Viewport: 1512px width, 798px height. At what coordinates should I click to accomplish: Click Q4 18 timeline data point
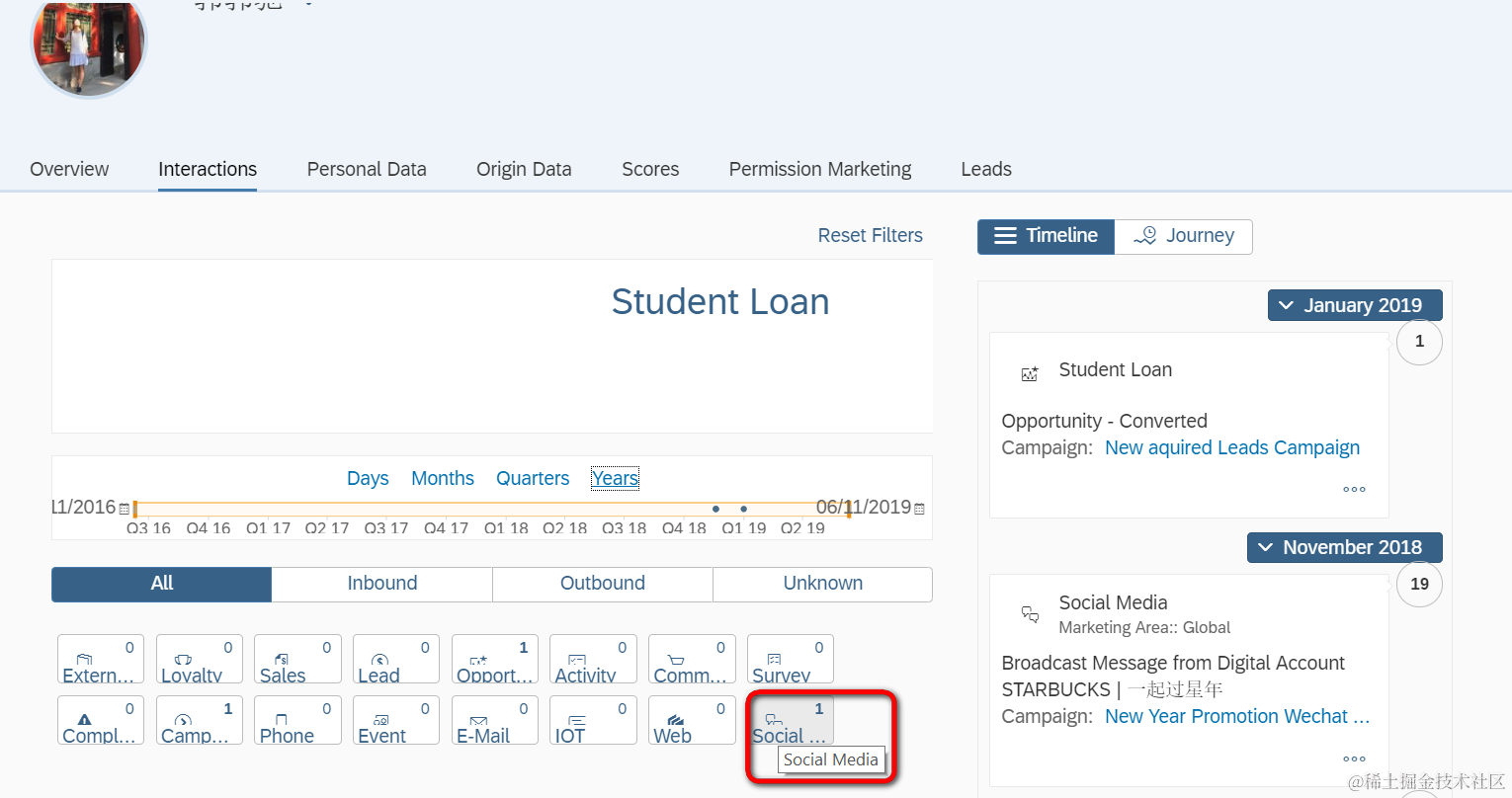point(716,509)
